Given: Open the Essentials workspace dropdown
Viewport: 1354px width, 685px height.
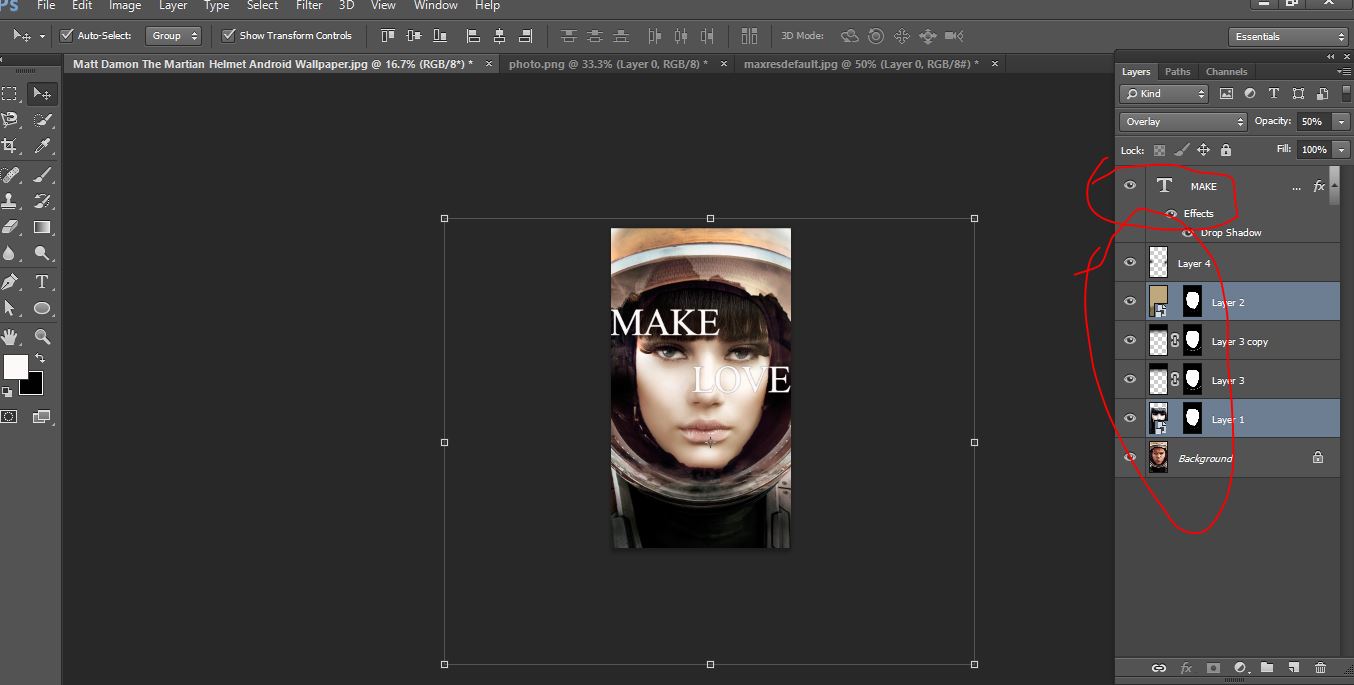Looking at the screenshot, I should 1289,37.
